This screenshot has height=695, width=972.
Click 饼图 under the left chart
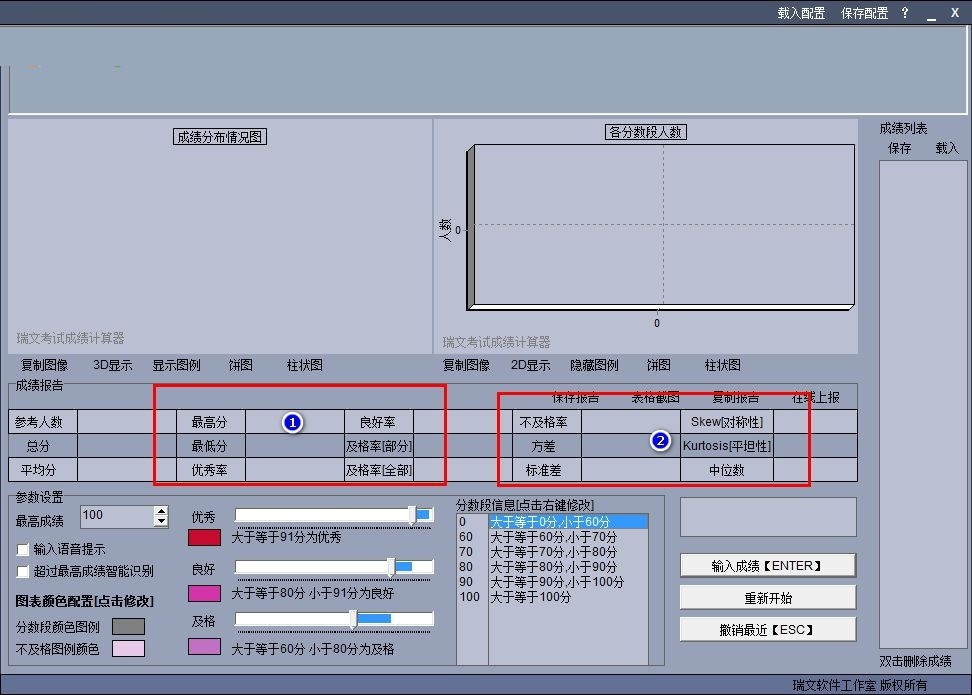240,365
